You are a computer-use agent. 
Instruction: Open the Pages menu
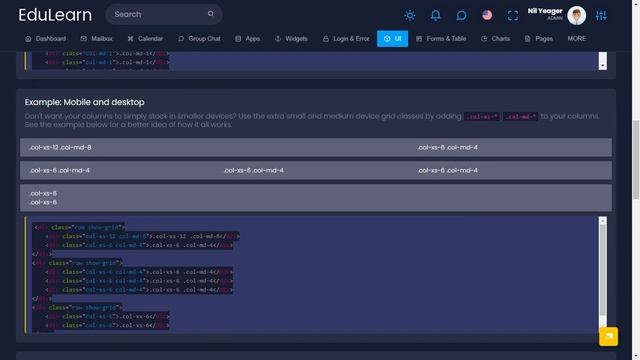pos(539,39)
